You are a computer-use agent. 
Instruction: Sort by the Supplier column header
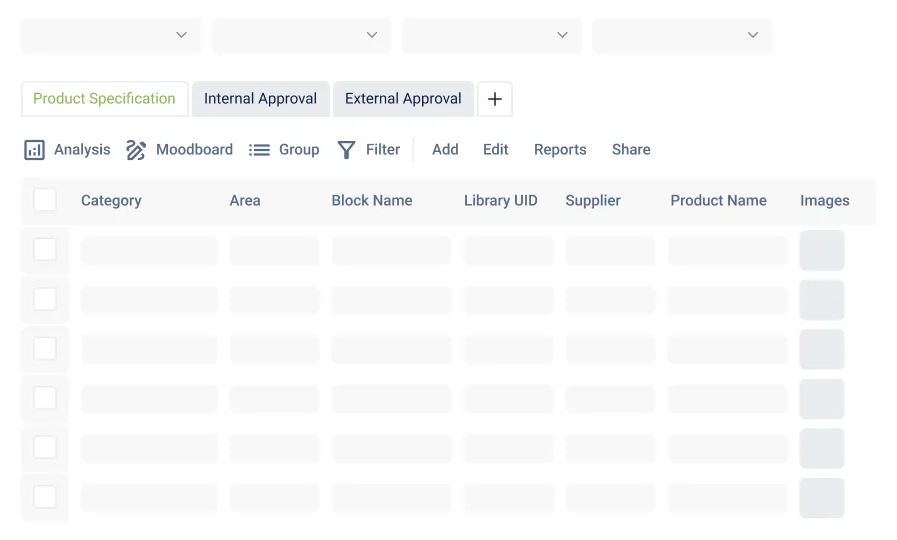coord(593,201)
